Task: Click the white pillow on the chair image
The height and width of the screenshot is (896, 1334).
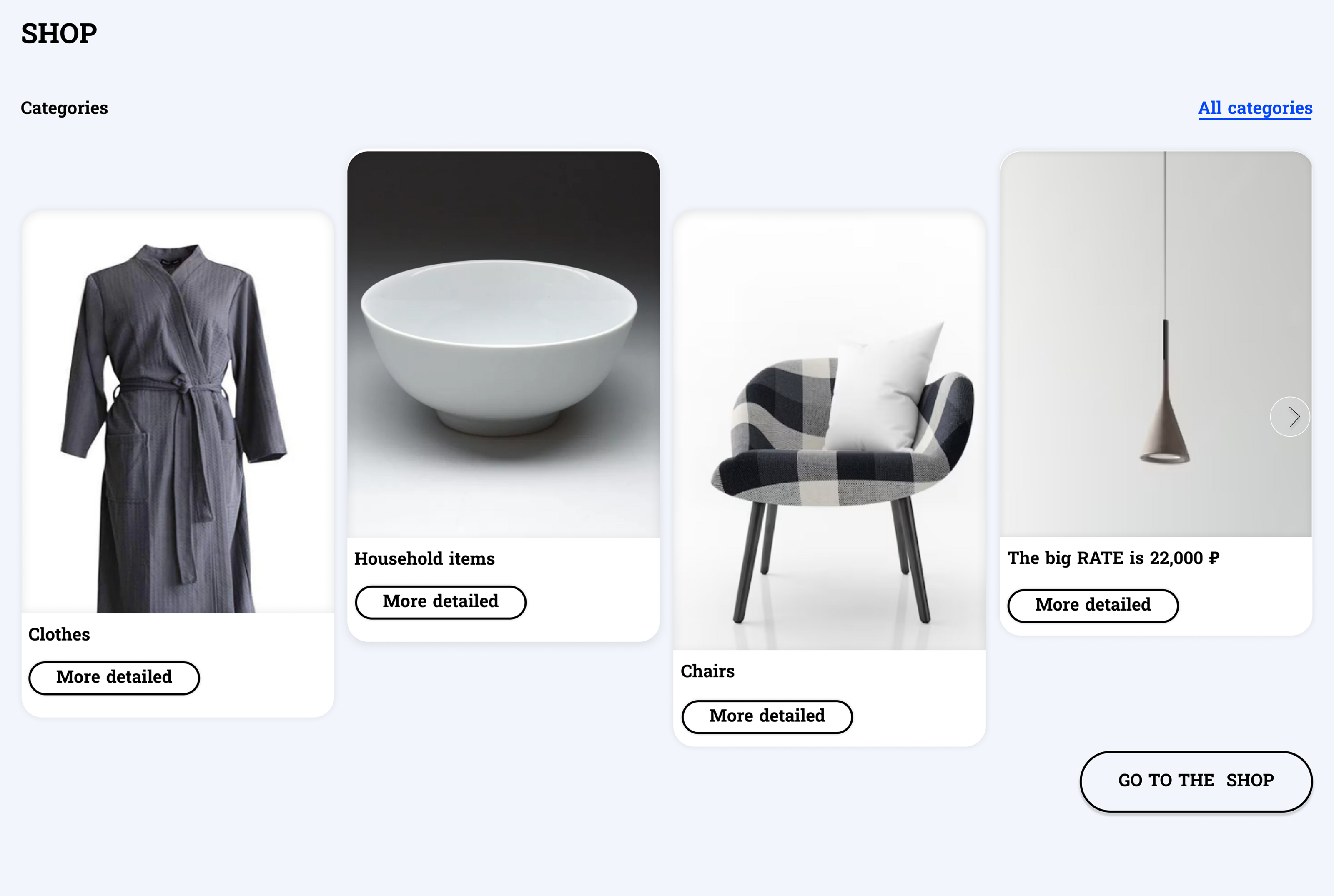Action: (883, 388)
